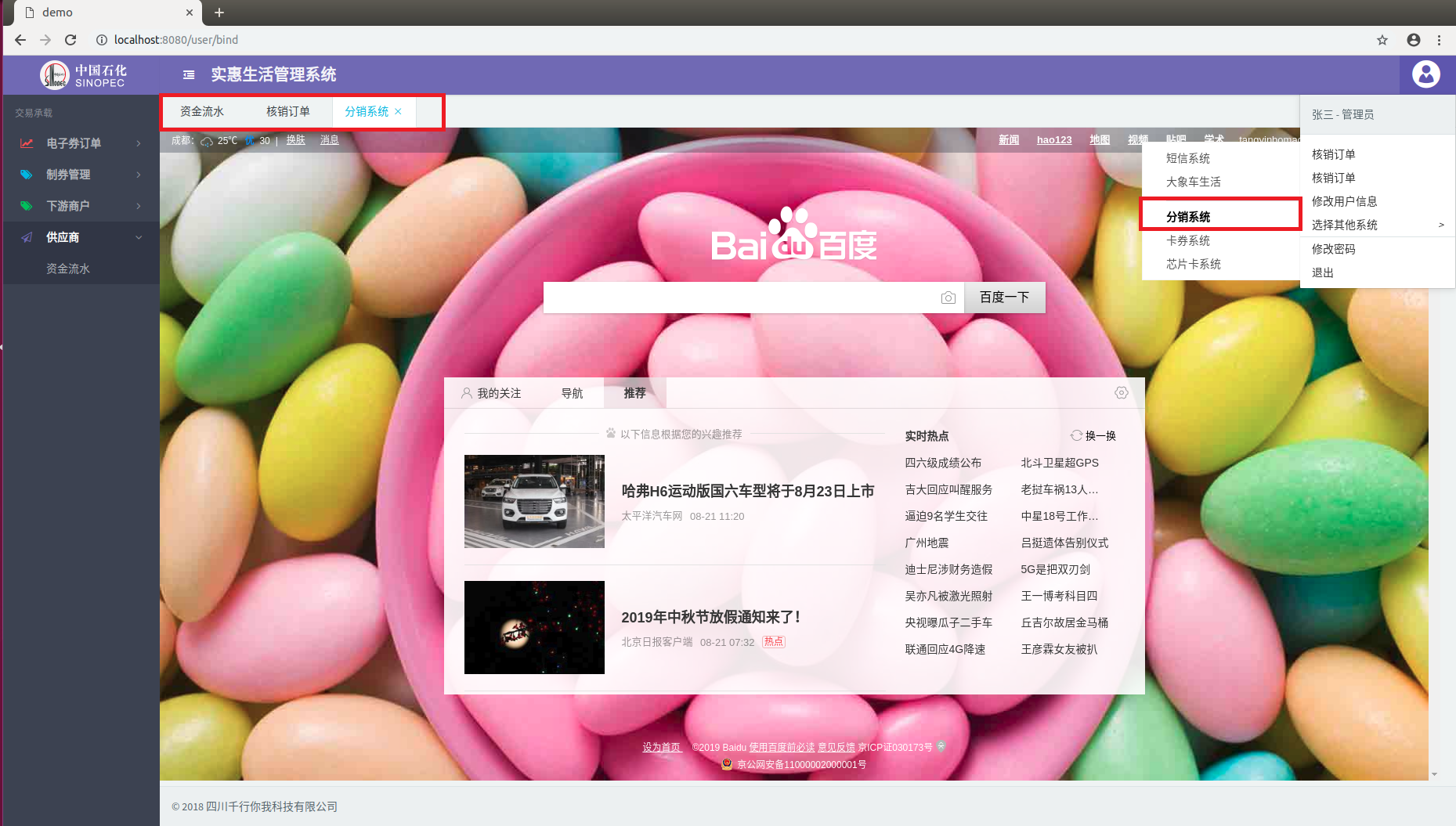This screenshot has height=826, width=1456.
Task: Click the 设为首页 footer link
Action: (x=662, y=747)
